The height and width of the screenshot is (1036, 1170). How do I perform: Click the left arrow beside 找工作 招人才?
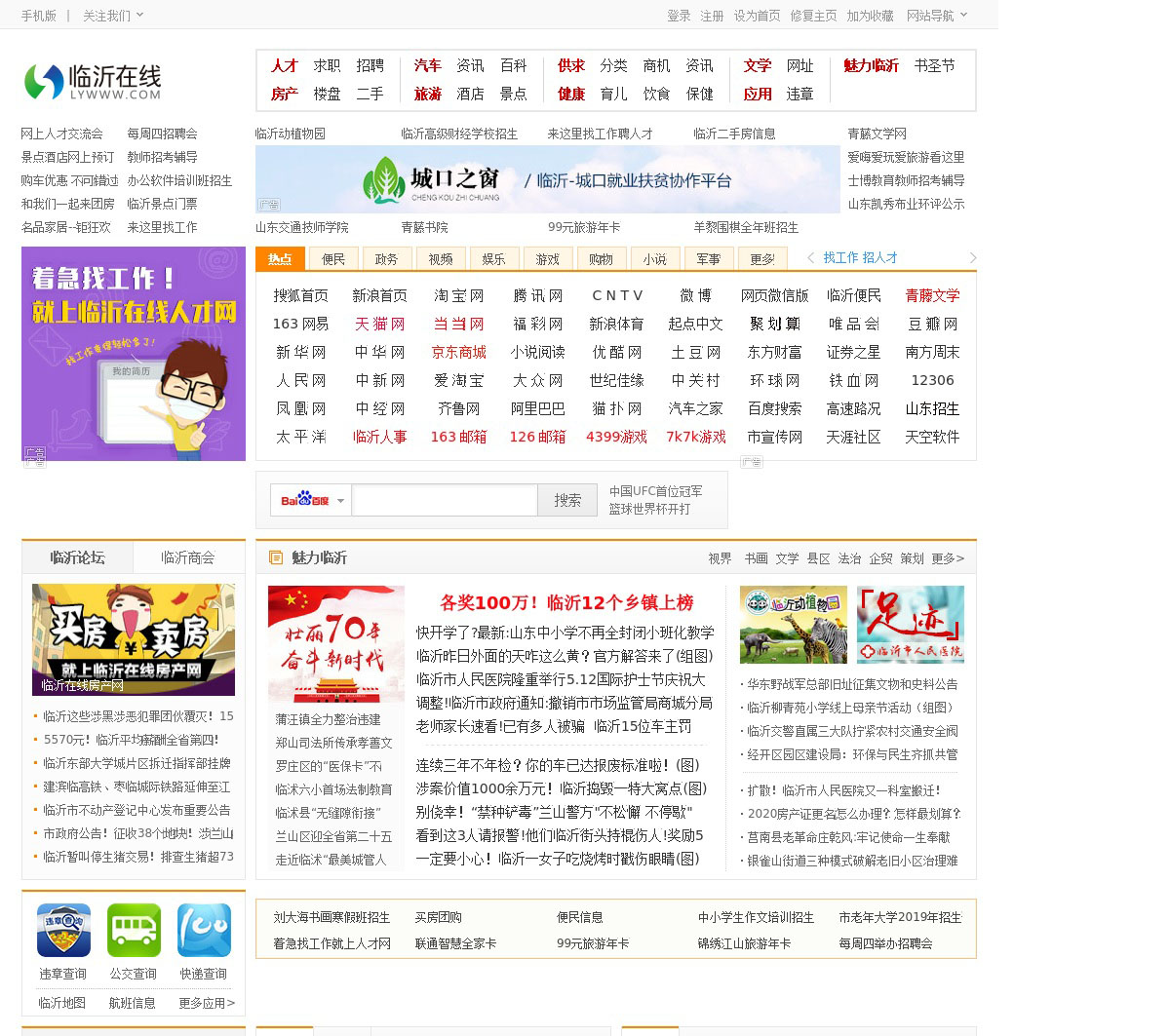click(x=811, y=258)
